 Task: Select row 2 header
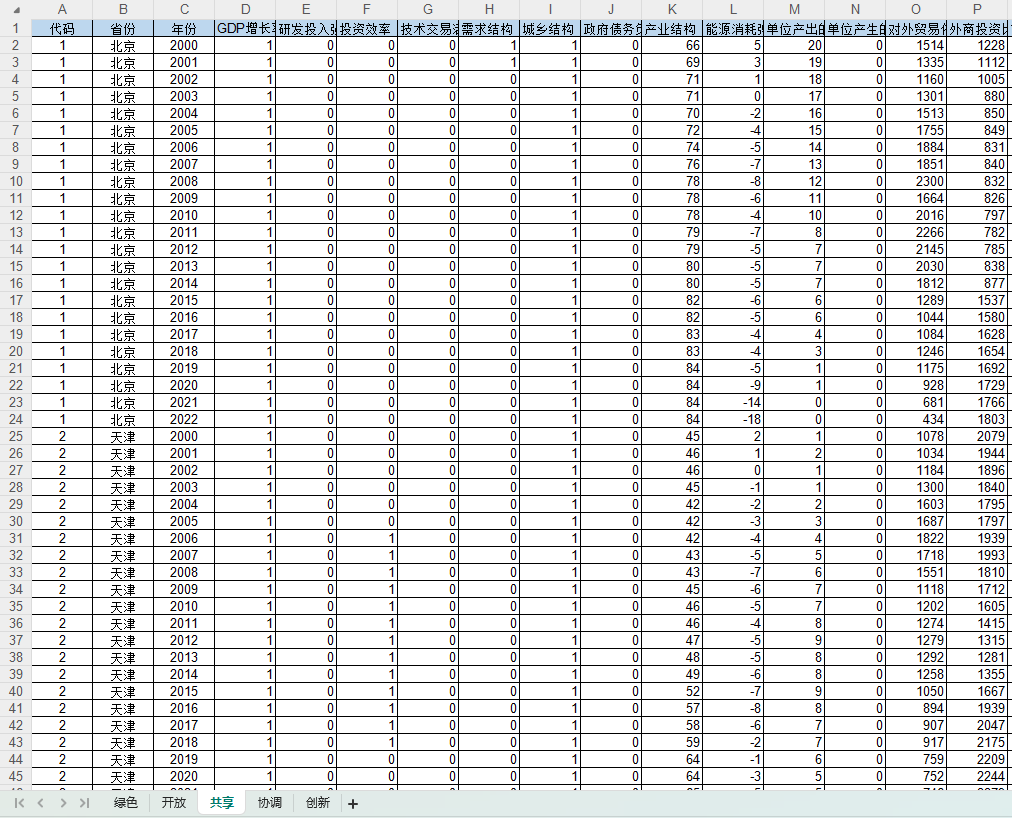[x=15, y=46]
